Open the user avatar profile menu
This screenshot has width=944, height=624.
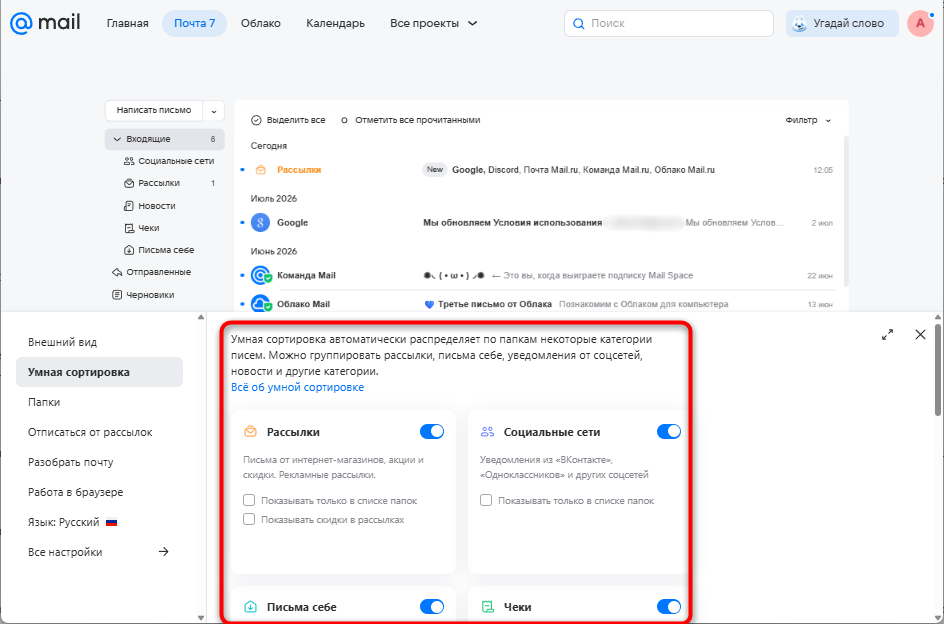pyautogui.click(x=920, y=23)
